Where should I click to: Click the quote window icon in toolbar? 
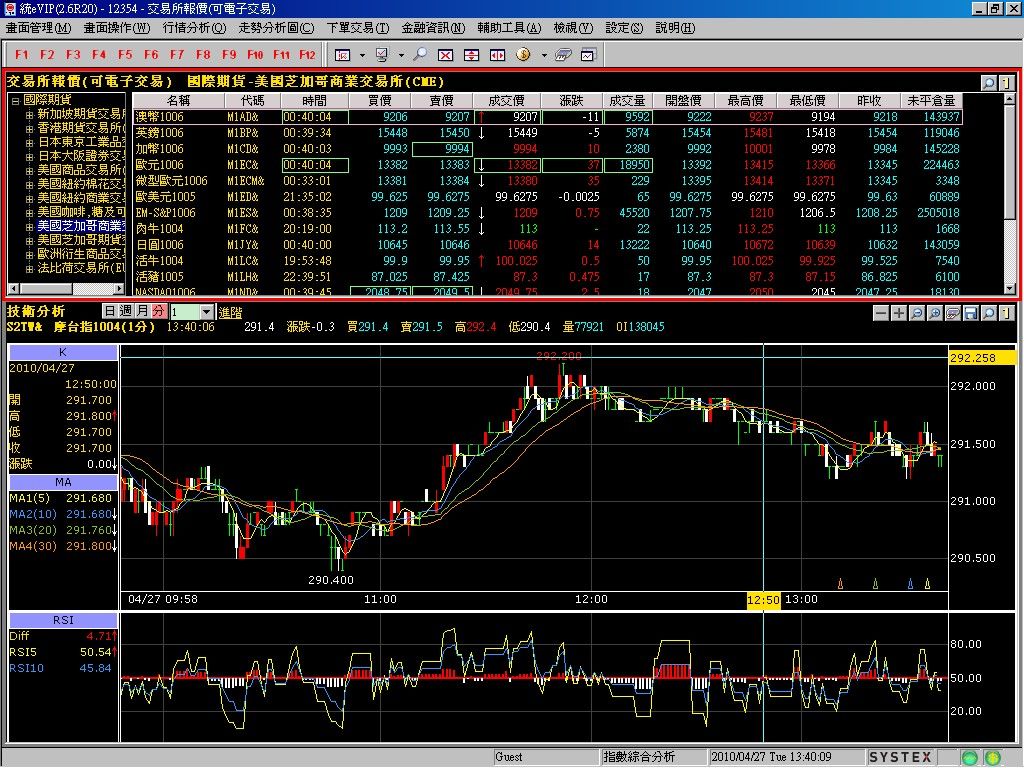[343, 55]
